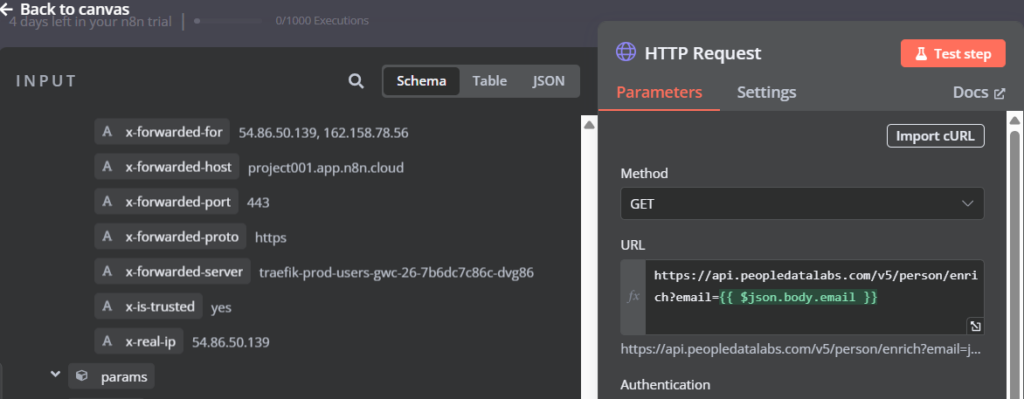Screen dimensions: 1024x399
Task: Click the string type icon of x-forwarded-host
Action: (x=107, y=167)
